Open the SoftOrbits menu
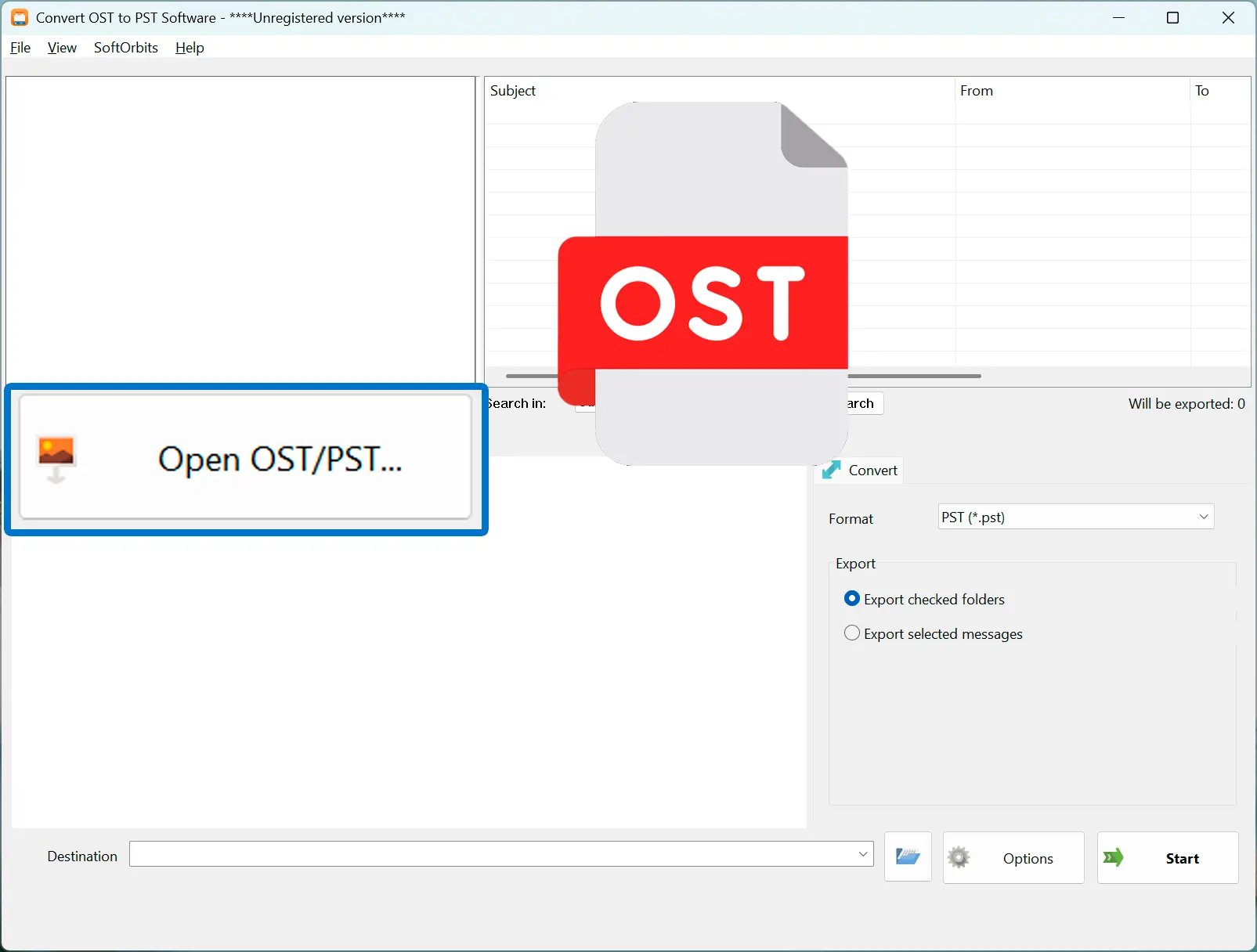This screenshot has width=1257, height=952. pos(126,48)
